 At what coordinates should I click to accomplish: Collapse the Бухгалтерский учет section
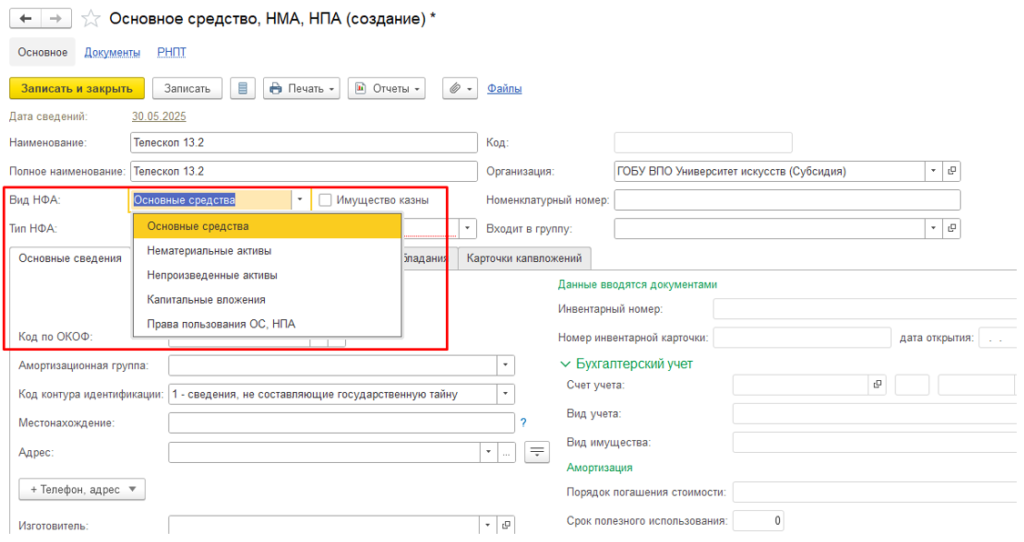[566, 364]
